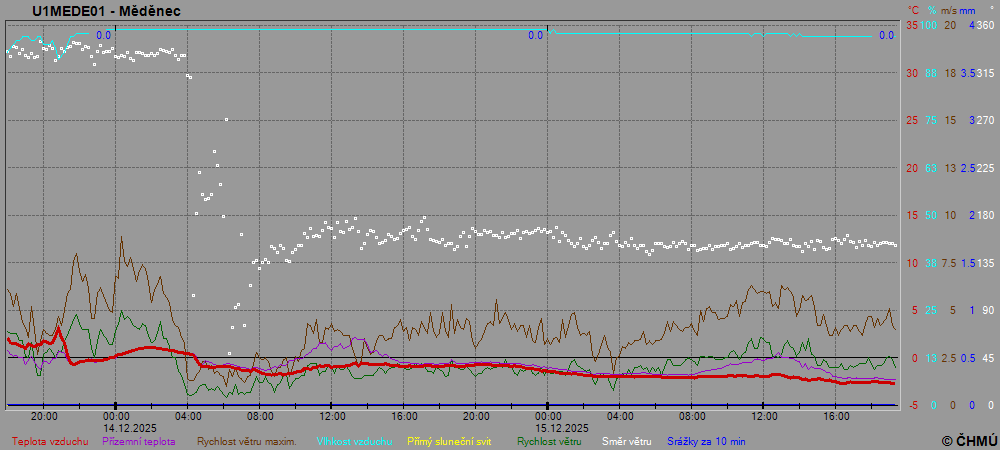Select the green 'Rychlost větru' legend label
The height and width of the screenshot is (450, 1000).
549,441
